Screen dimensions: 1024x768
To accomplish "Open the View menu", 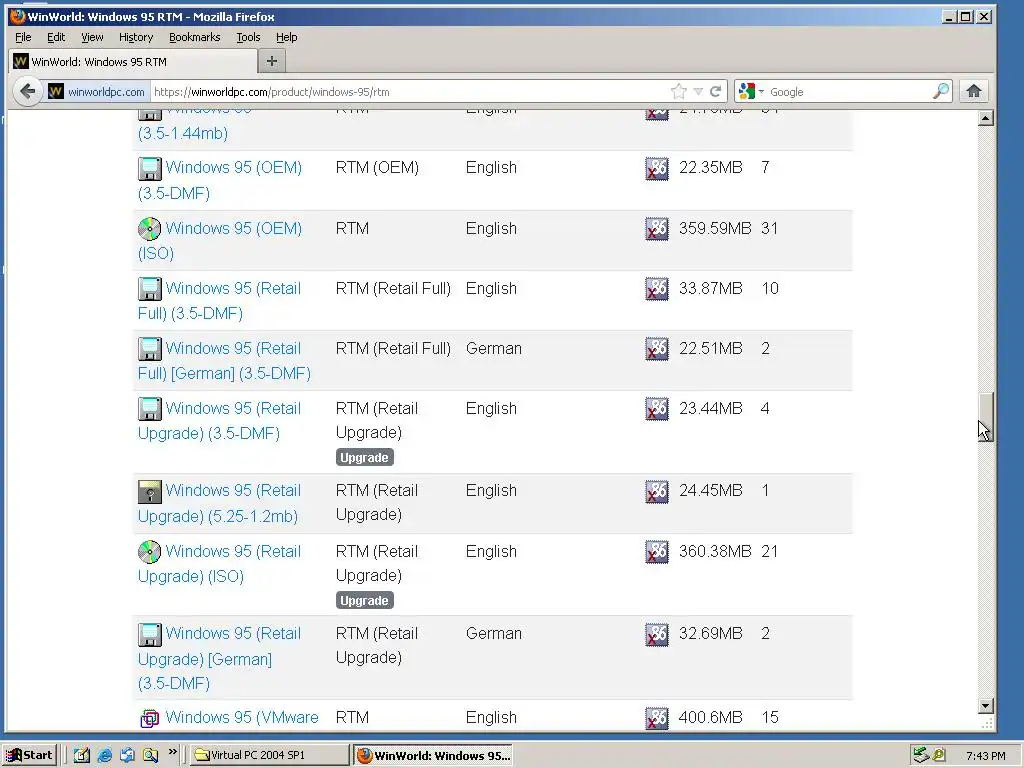I will 92,37.
